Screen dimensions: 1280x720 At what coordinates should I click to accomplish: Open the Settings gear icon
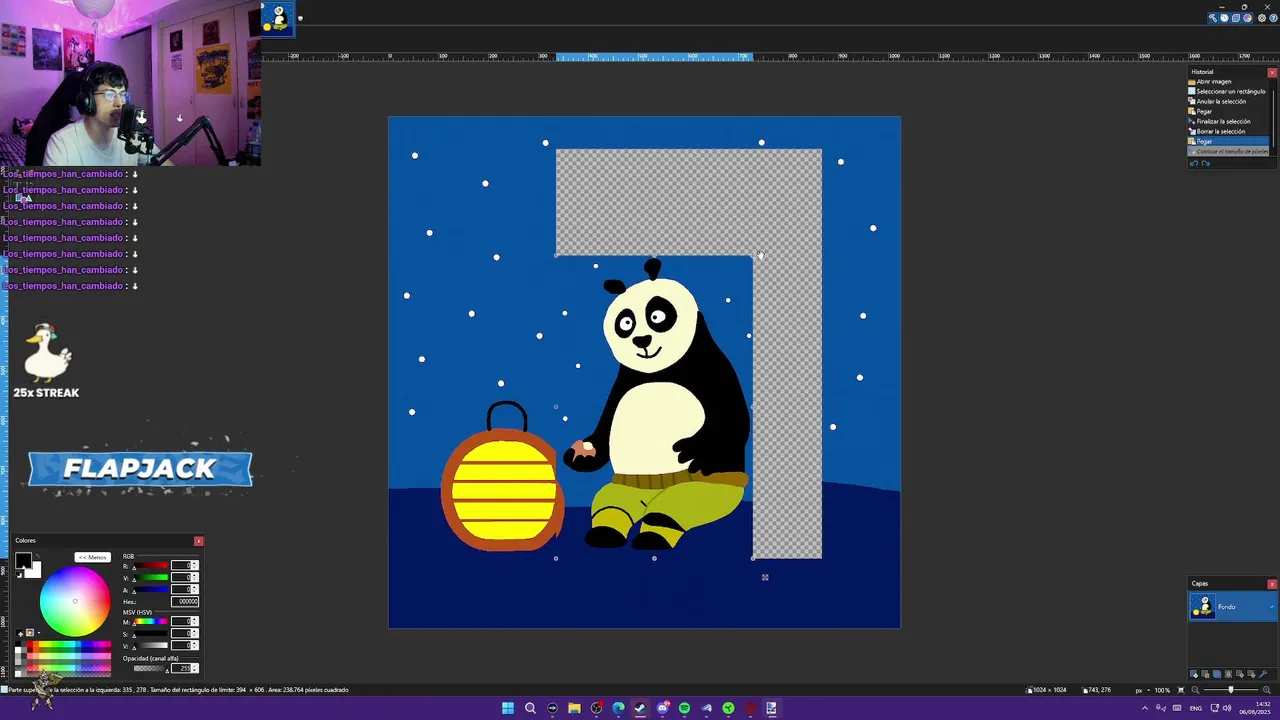(1262, 18)
